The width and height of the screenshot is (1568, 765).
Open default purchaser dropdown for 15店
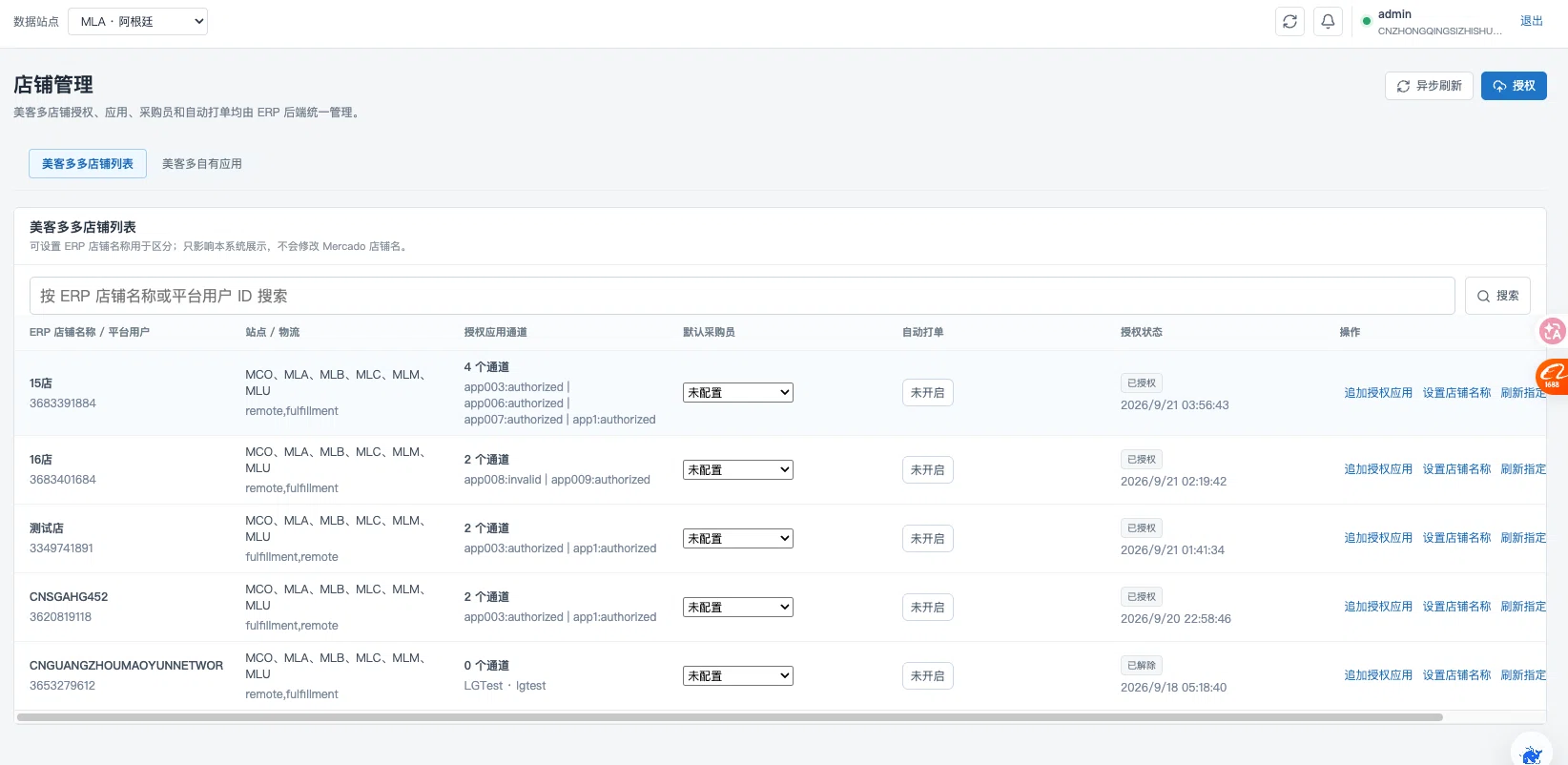[x=738, y=393]
